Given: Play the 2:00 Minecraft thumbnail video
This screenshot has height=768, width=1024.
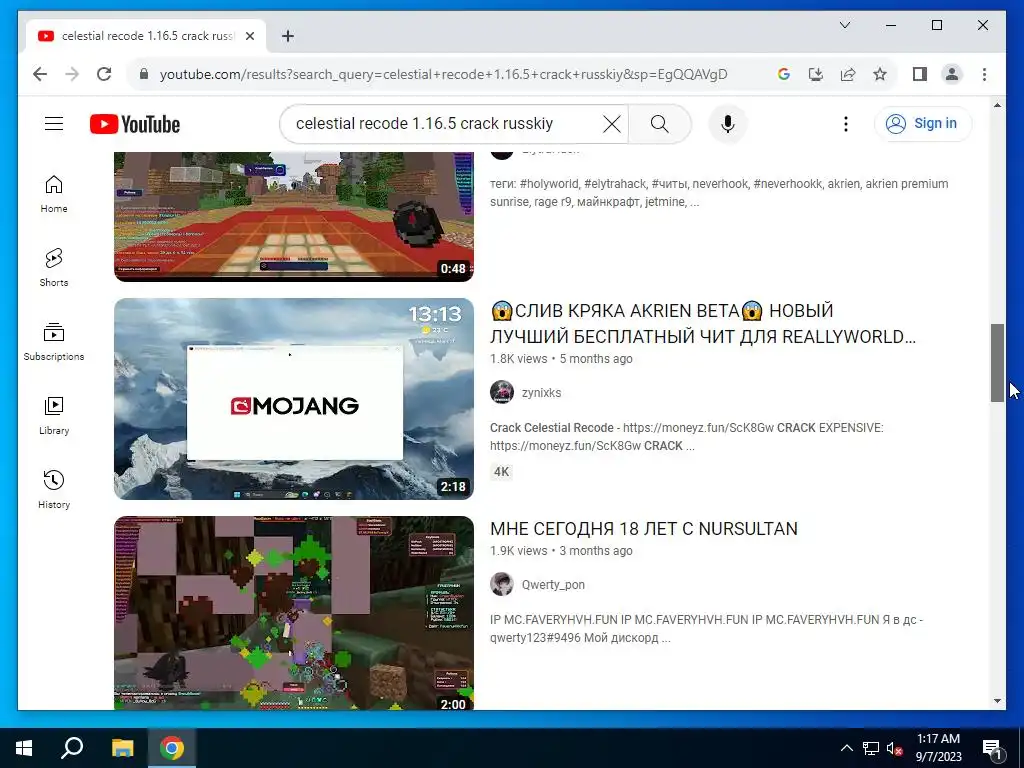Looking at the screenshot, I should pyautogui.click(x=294, y=613).
